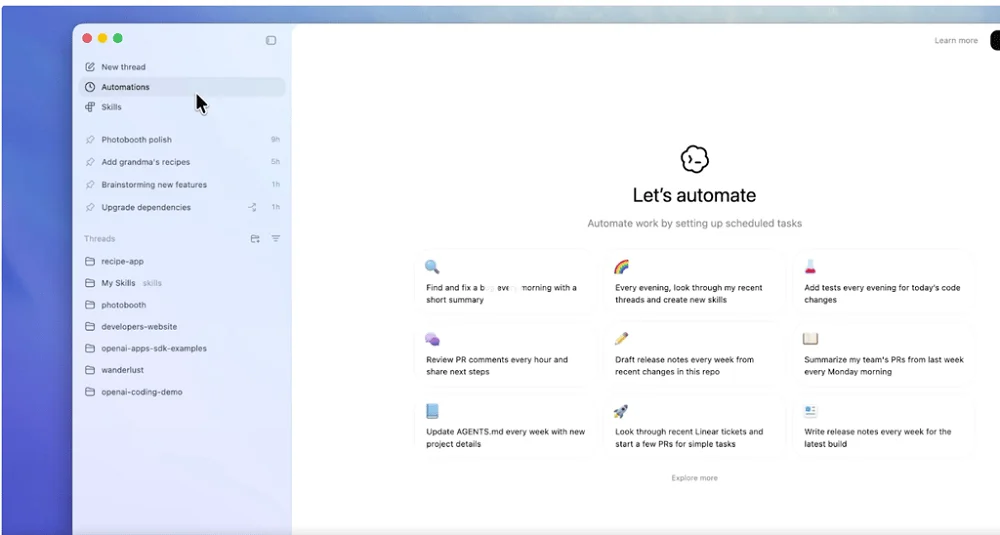Click the Explore more link
This screenshot has height=535, width=1000.
[695, 478]
